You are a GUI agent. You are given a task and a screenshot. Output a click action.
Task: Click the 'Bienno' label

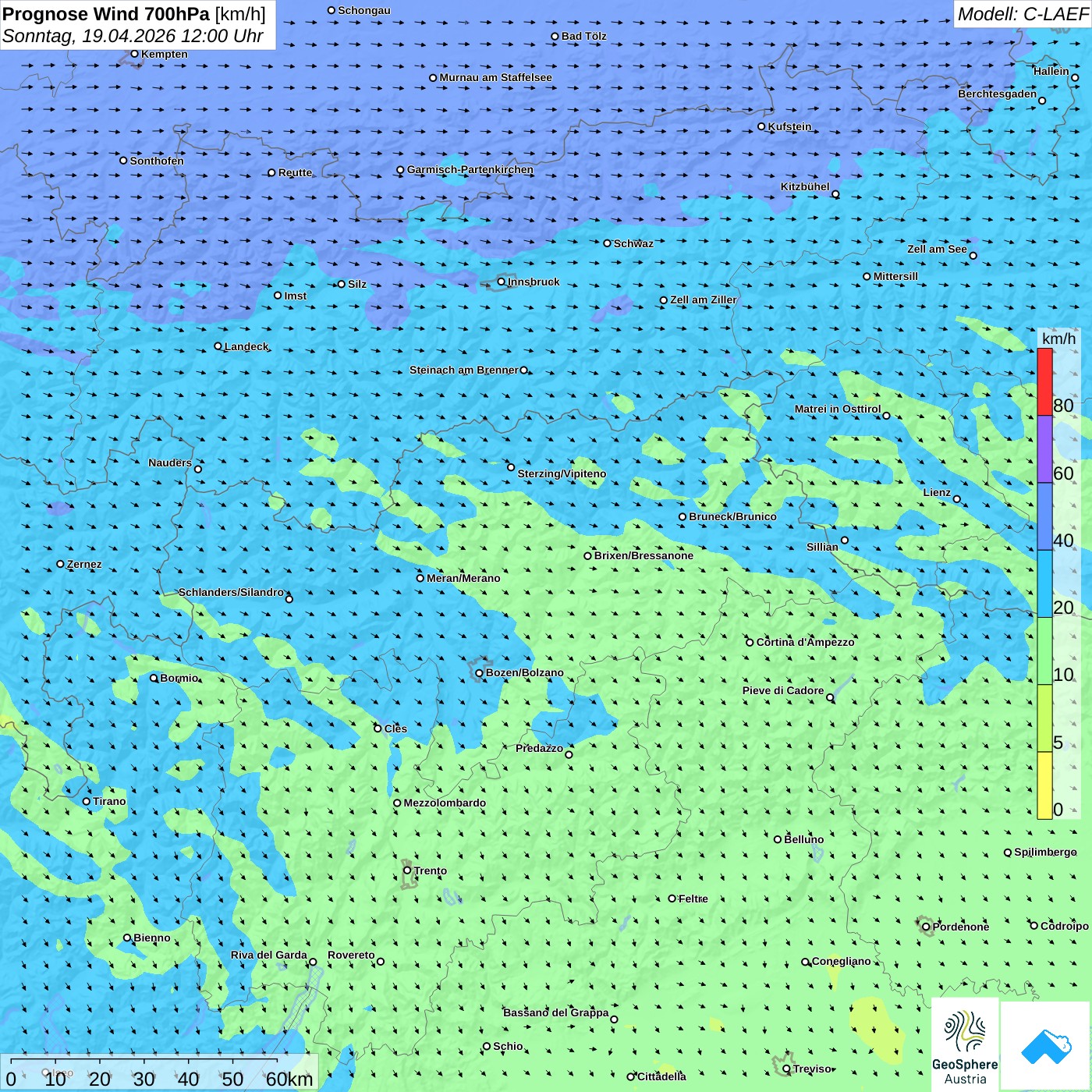152,938
